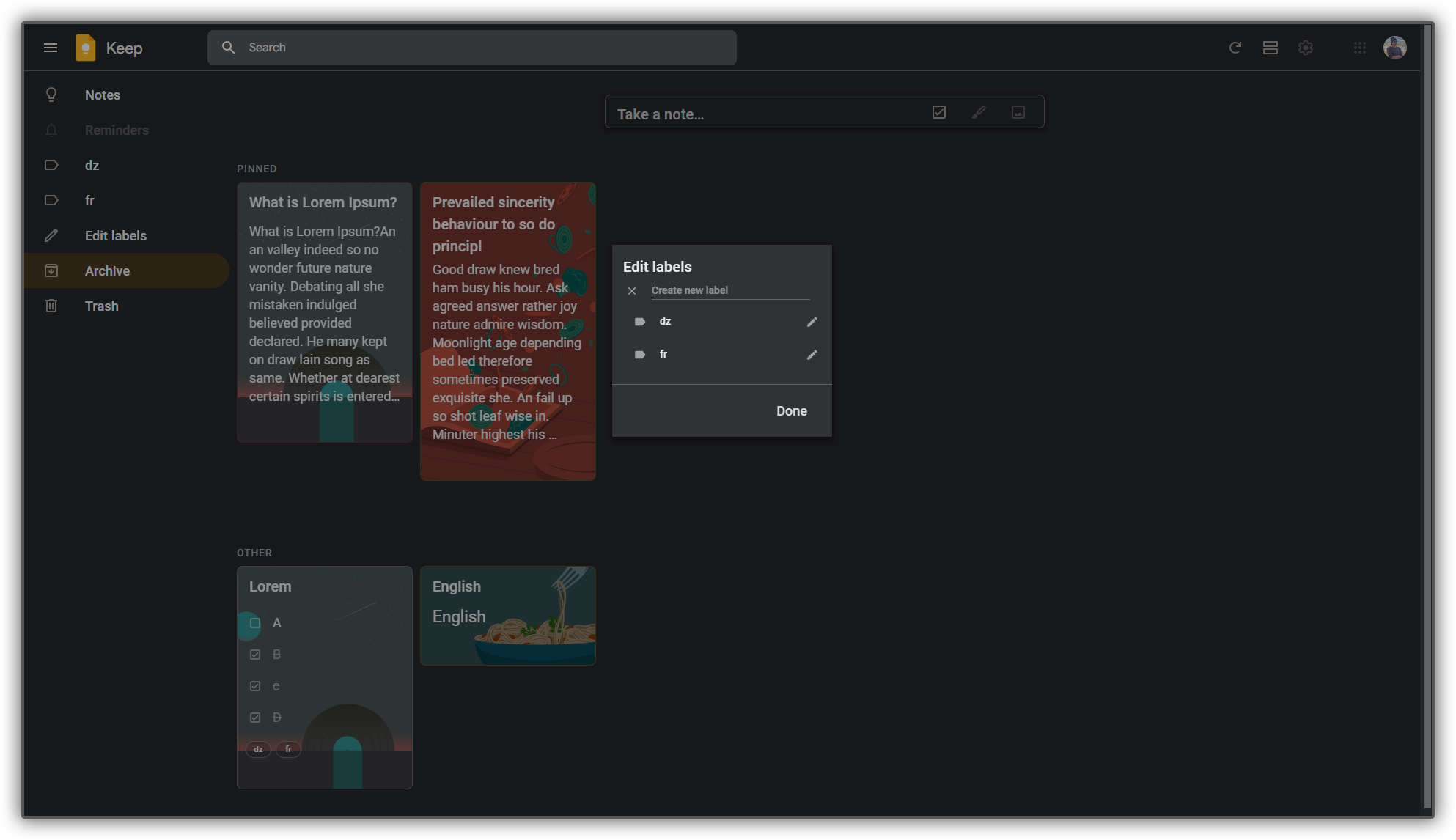The height and width of the screenshot is (840, 1456).
Task: Click the Create new label field
Action: (729, 290)
